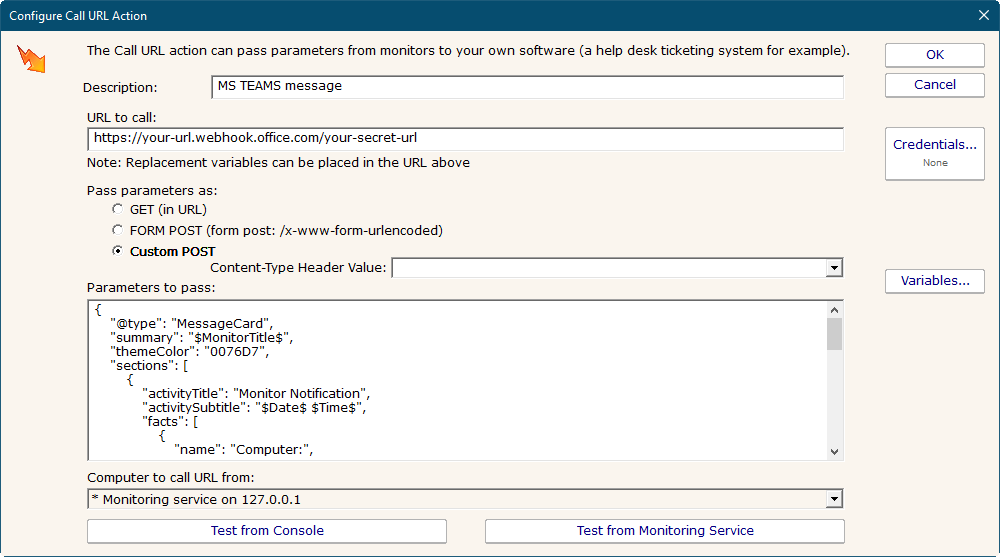Run Test from Console
This screenshot has height=557, width=1000.
click(267, 531)
